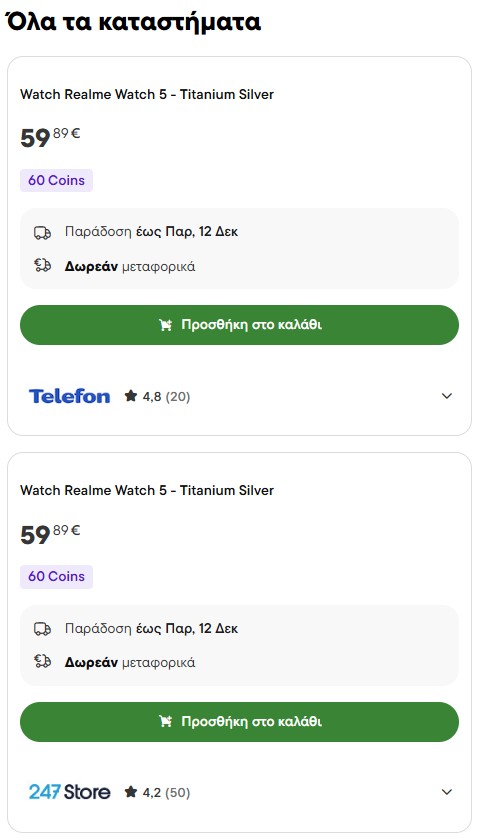Click the cart icon in first add-to-cart button
The image size is (480, 838).
(166, 325)
